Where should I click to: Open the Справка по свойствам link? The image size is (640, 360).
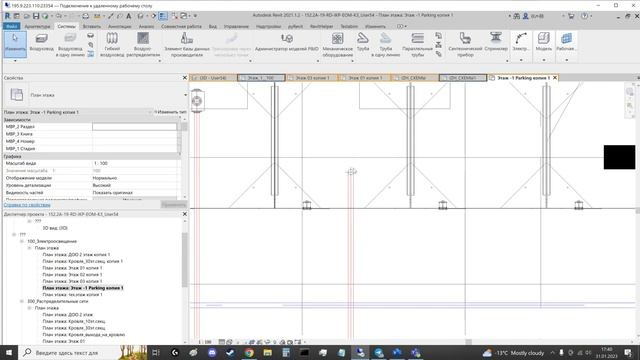pos(27,204)
